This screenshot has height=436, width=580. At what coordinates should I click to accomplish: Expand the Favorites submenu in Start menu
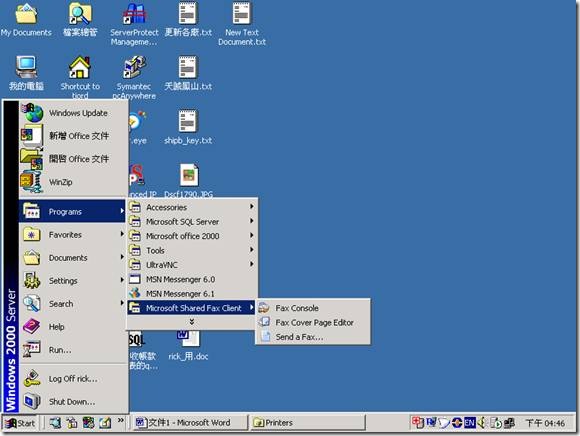[72, 234]
